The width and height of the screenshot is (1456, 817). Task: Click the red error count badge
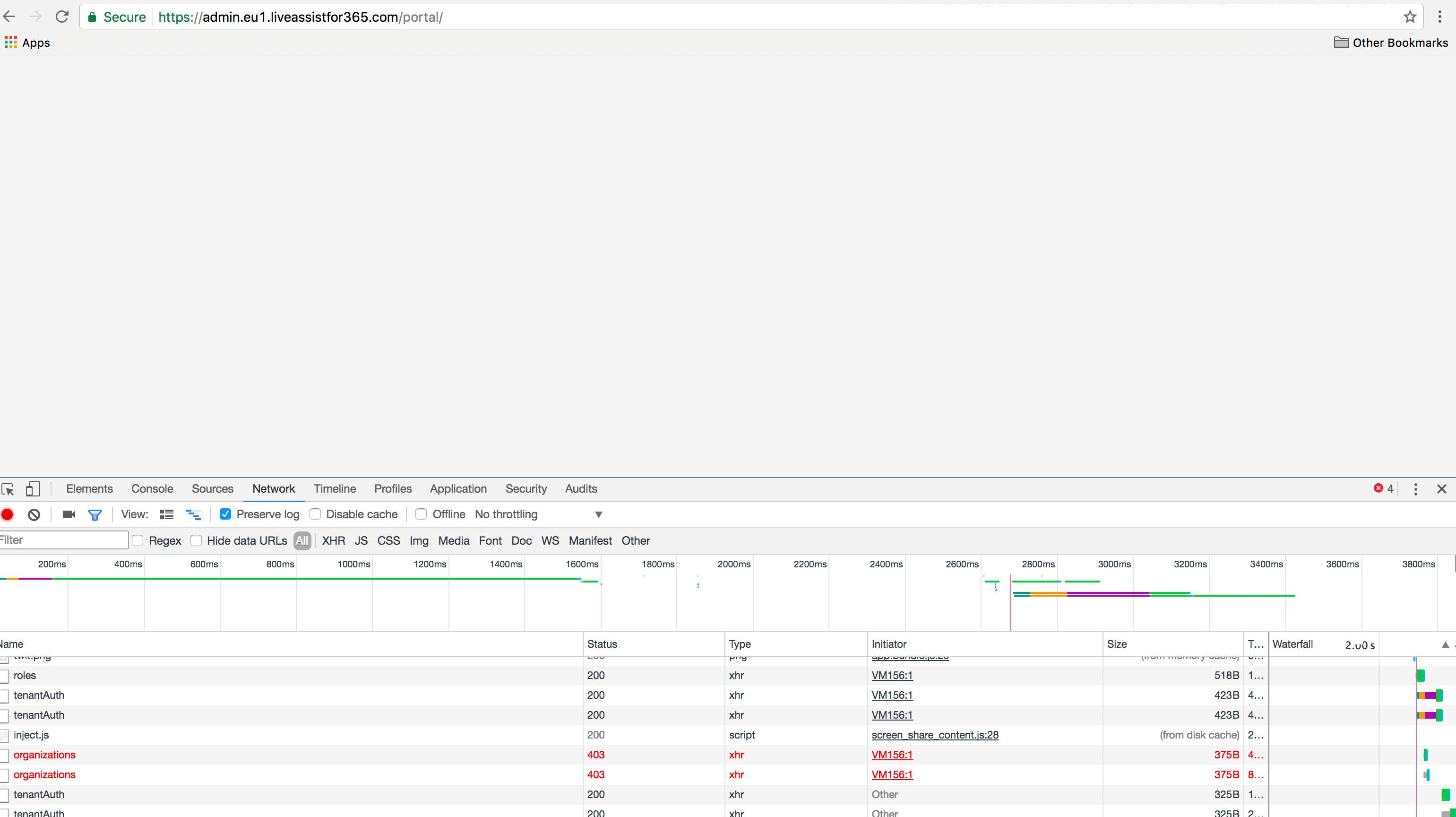coord(1383,488)
